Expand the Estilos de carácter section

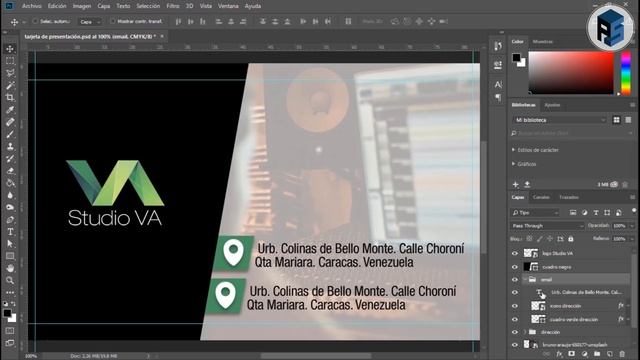coord(513,150)
